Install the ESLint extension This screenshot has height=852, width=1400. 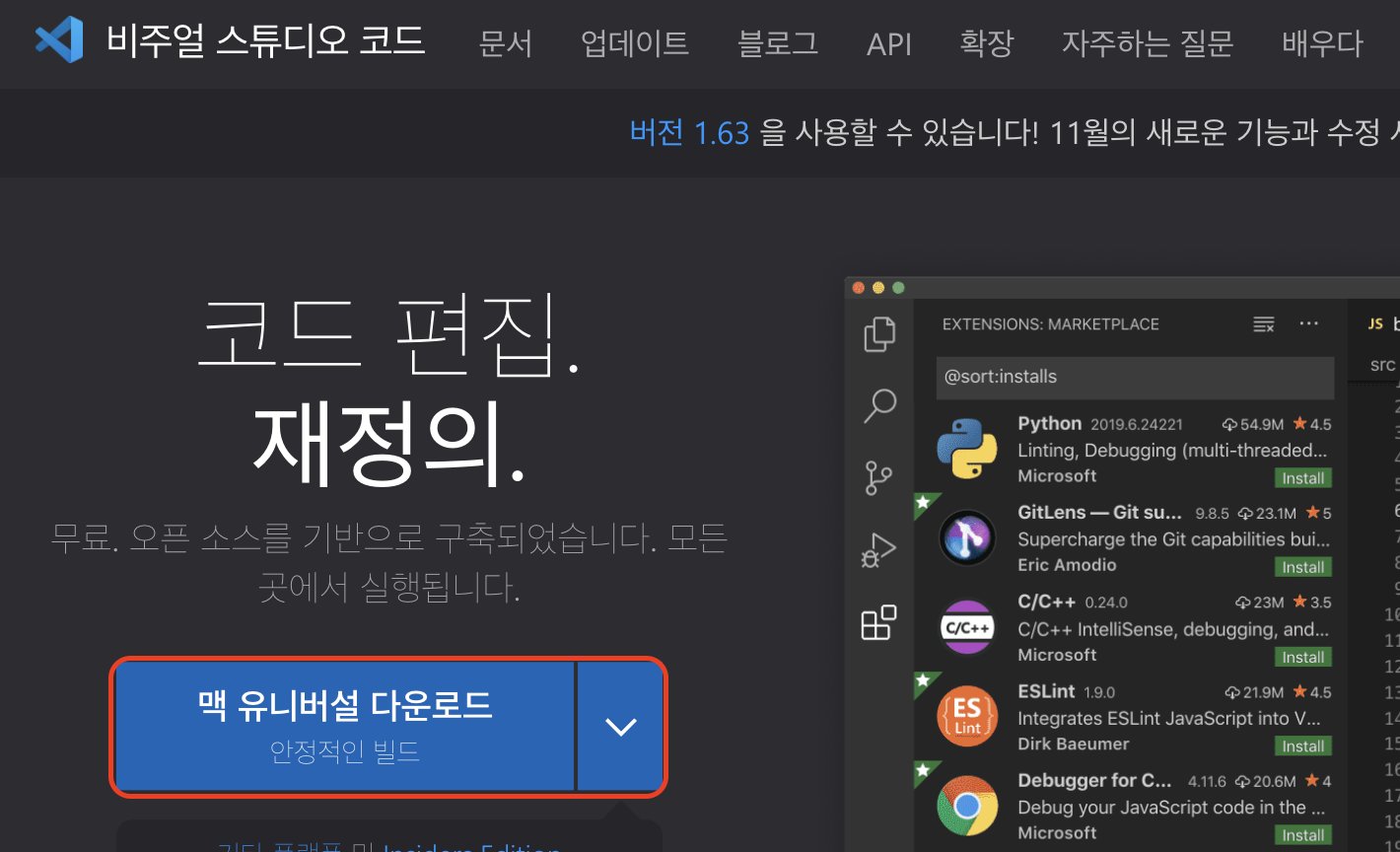[1303, 746]
